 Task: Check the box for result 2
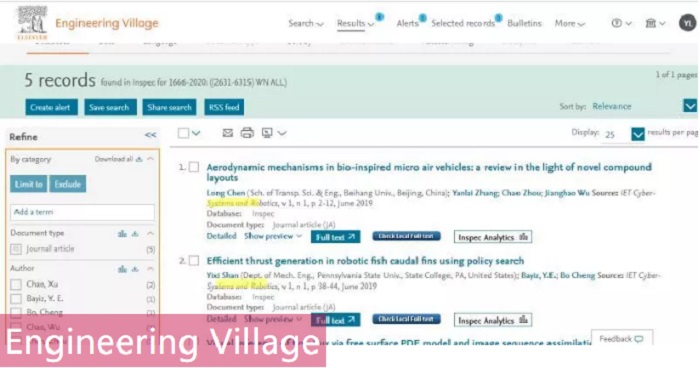[194, 261]
